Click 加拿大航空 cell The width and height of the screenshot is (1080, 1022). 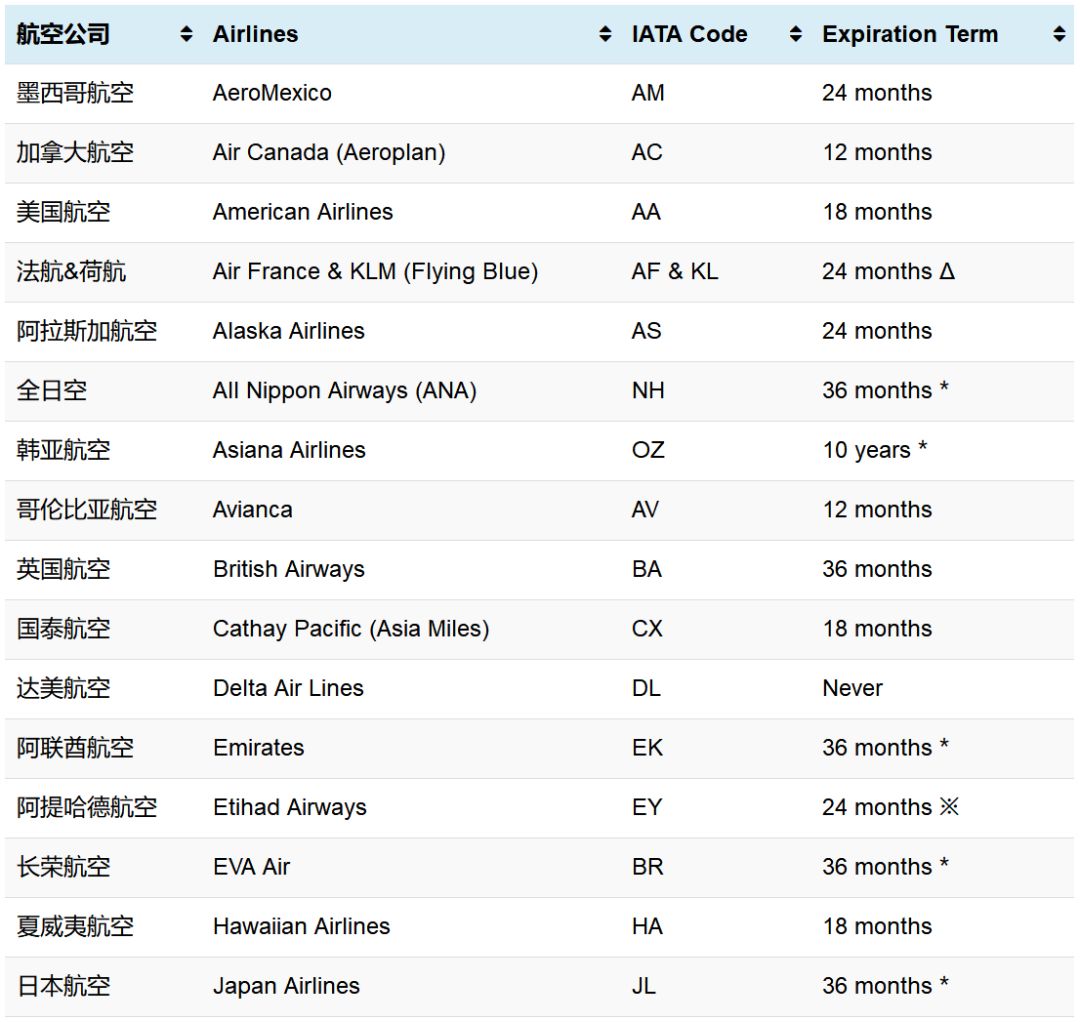pyautogui.click(x=75, y=152)
